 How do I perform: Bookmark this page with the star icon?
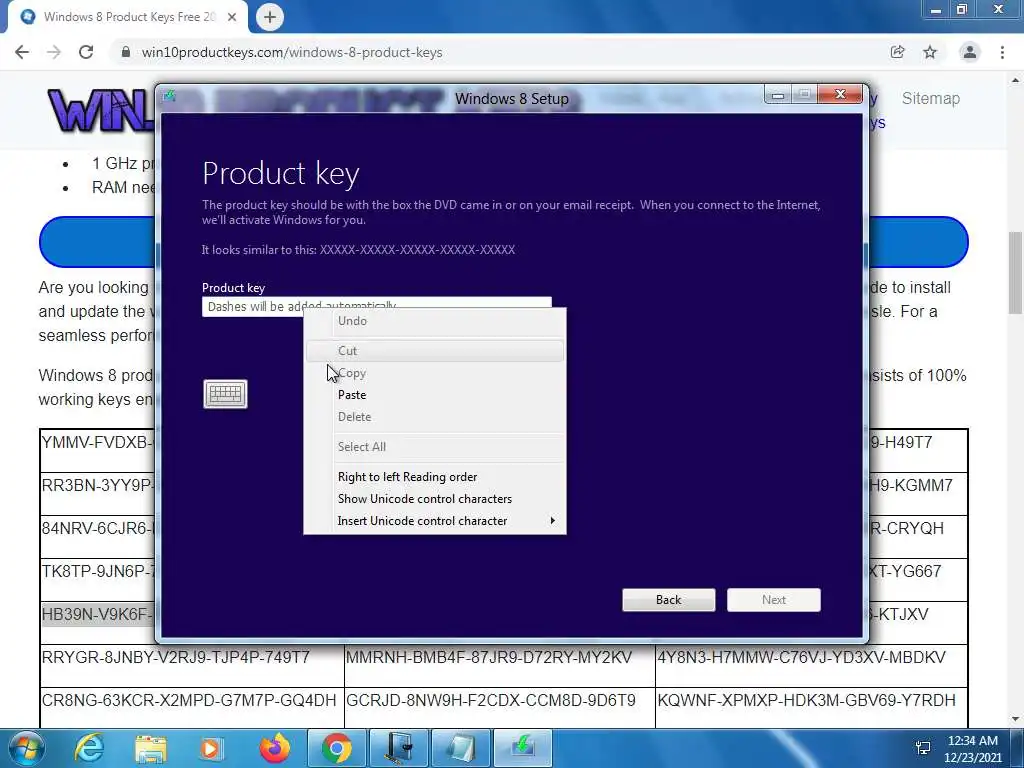930,52
